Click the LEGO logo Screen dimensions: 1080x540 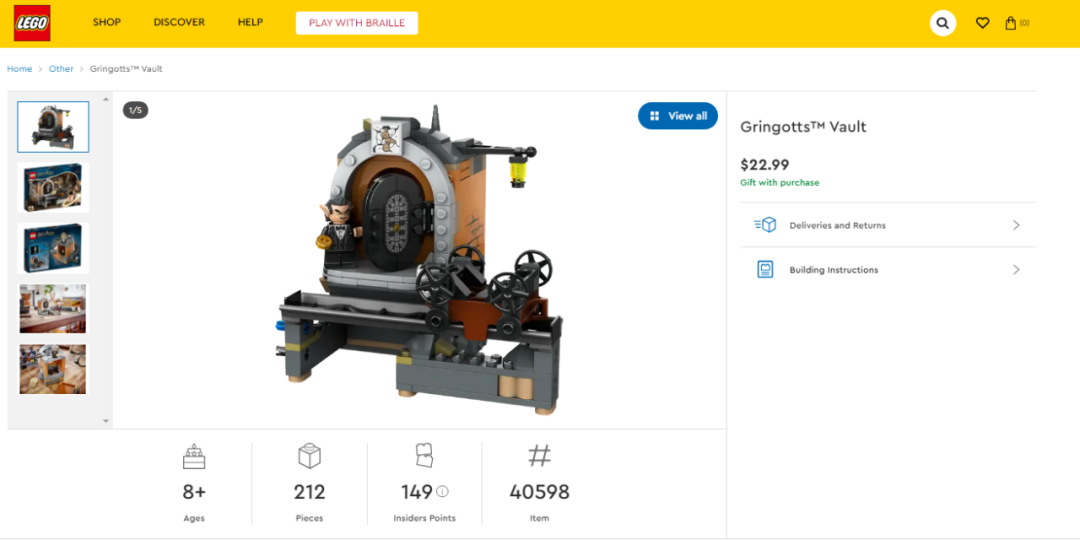[x=32, y=23]
